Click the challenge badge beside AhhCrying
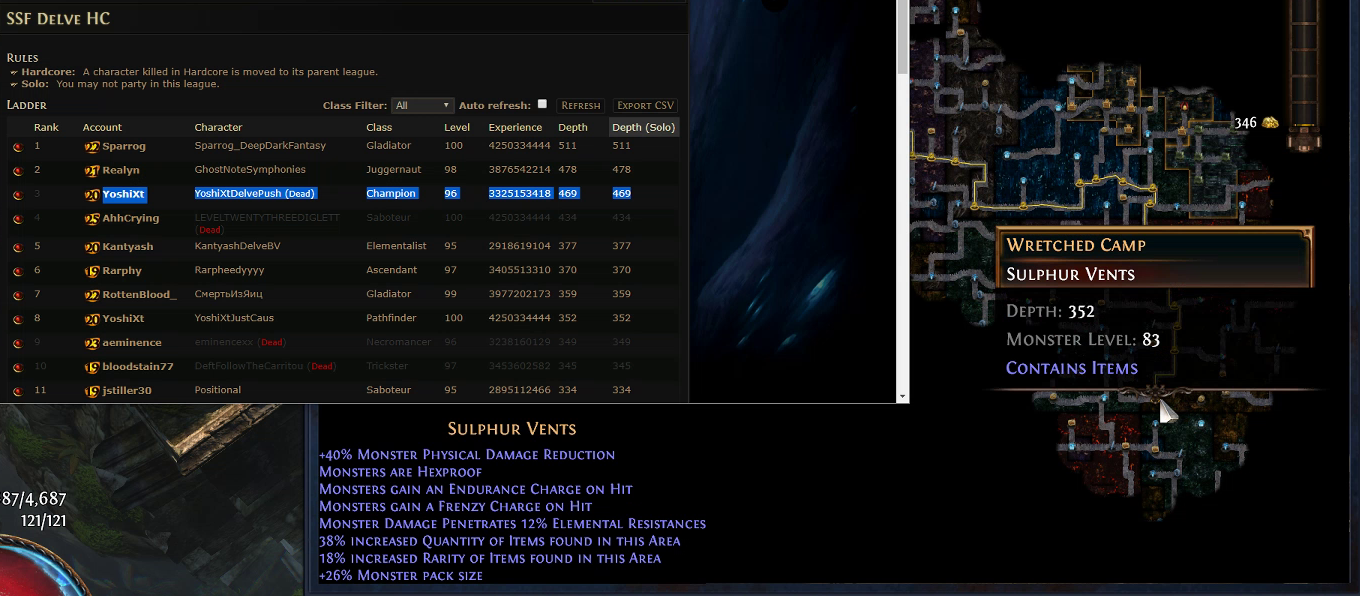The width and height of the screenshot is (1360, 596). tap(92, 218)
